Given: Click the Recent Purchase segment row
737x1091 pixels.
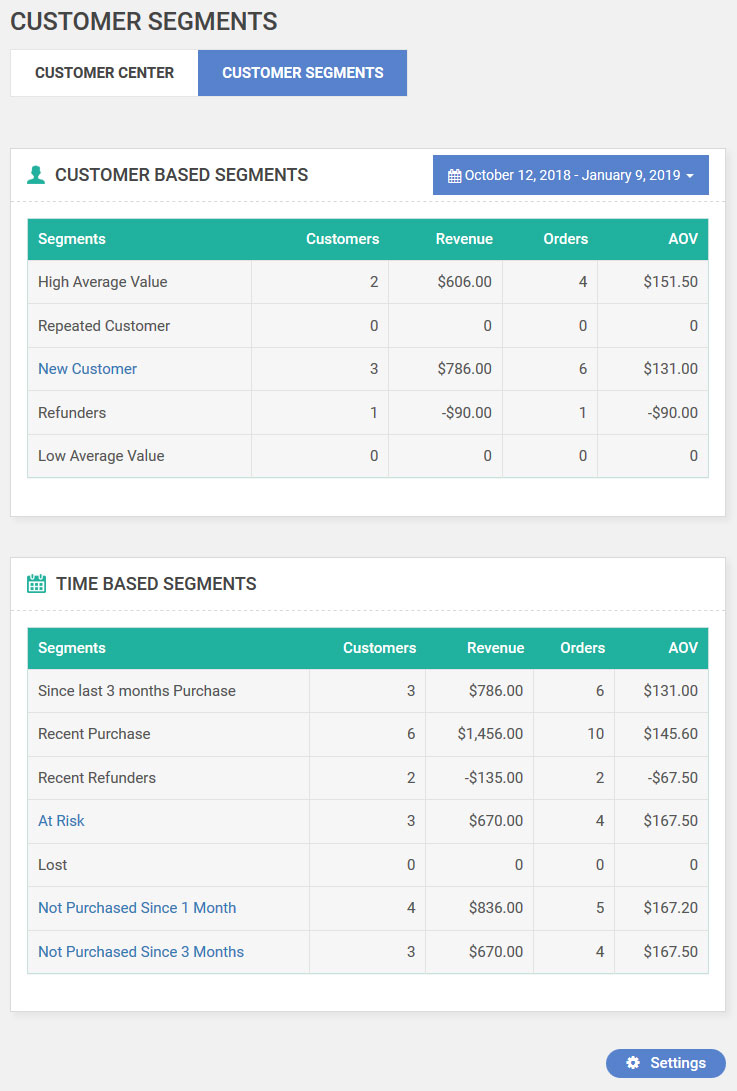Looking at the screenshot, I should point(368,734).
